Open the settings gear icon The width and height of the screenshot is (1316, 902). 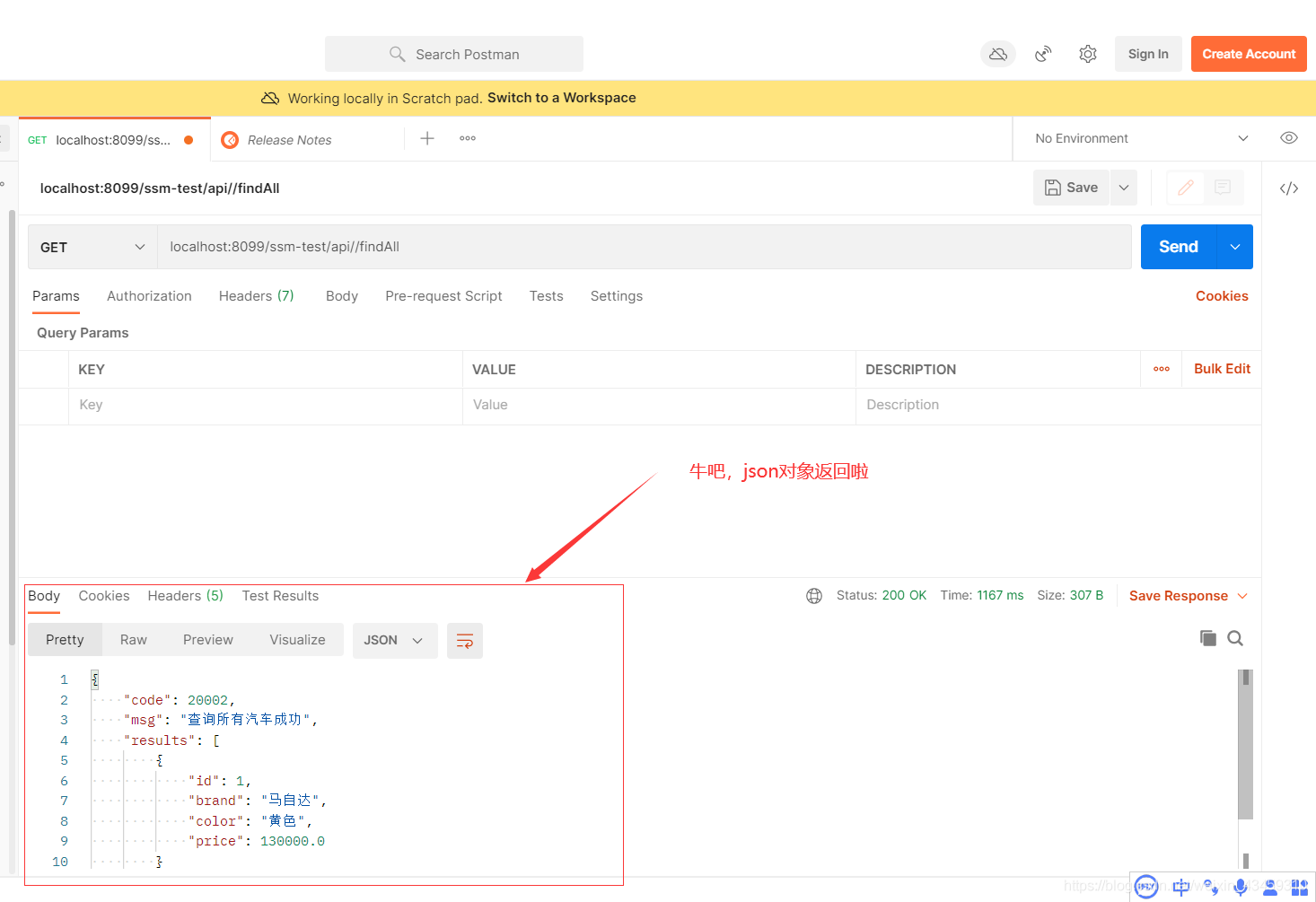point(1088,55)
